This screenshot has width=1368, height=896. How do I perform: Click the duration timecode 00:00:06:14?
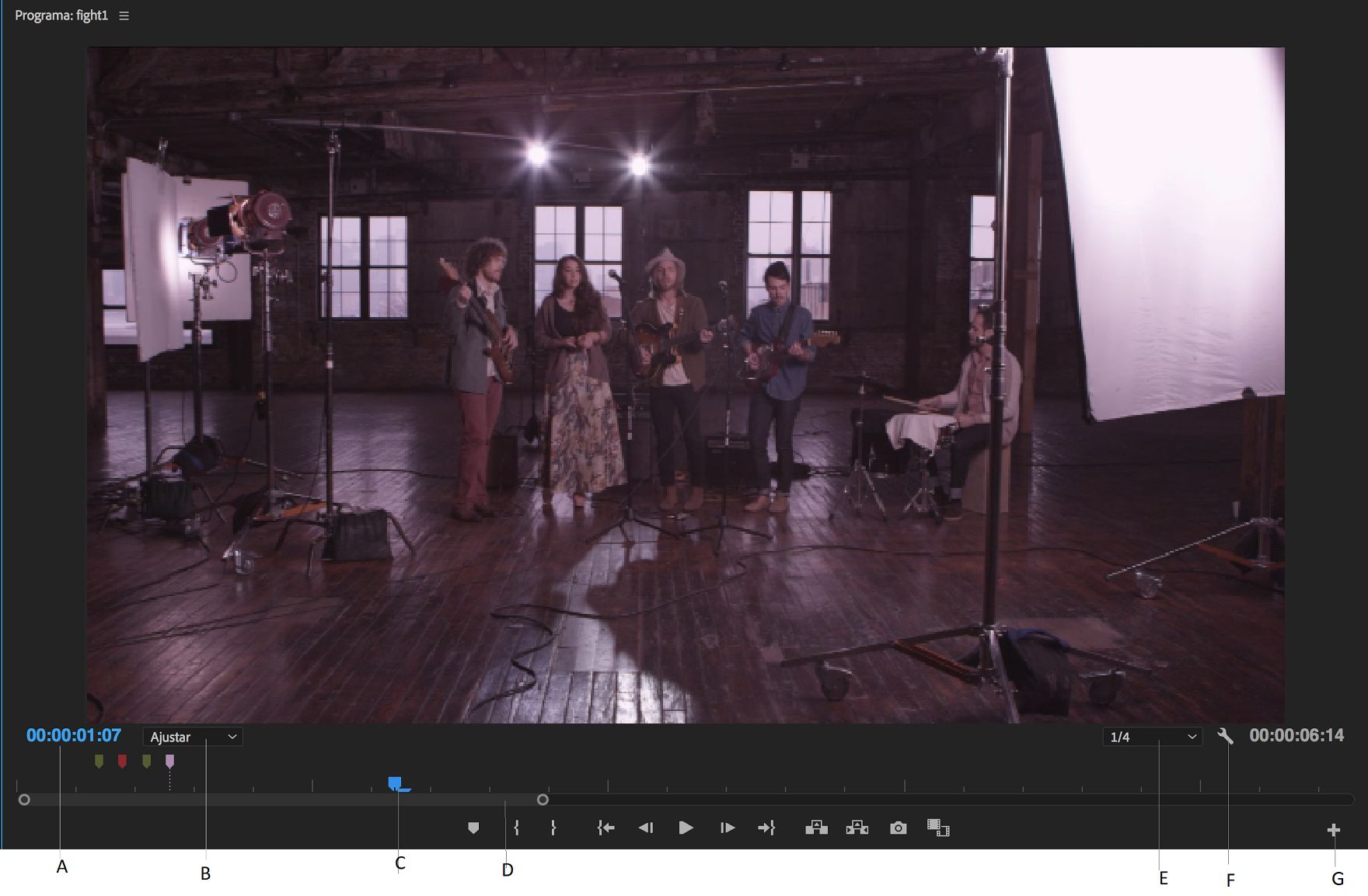coord(1296,735)
